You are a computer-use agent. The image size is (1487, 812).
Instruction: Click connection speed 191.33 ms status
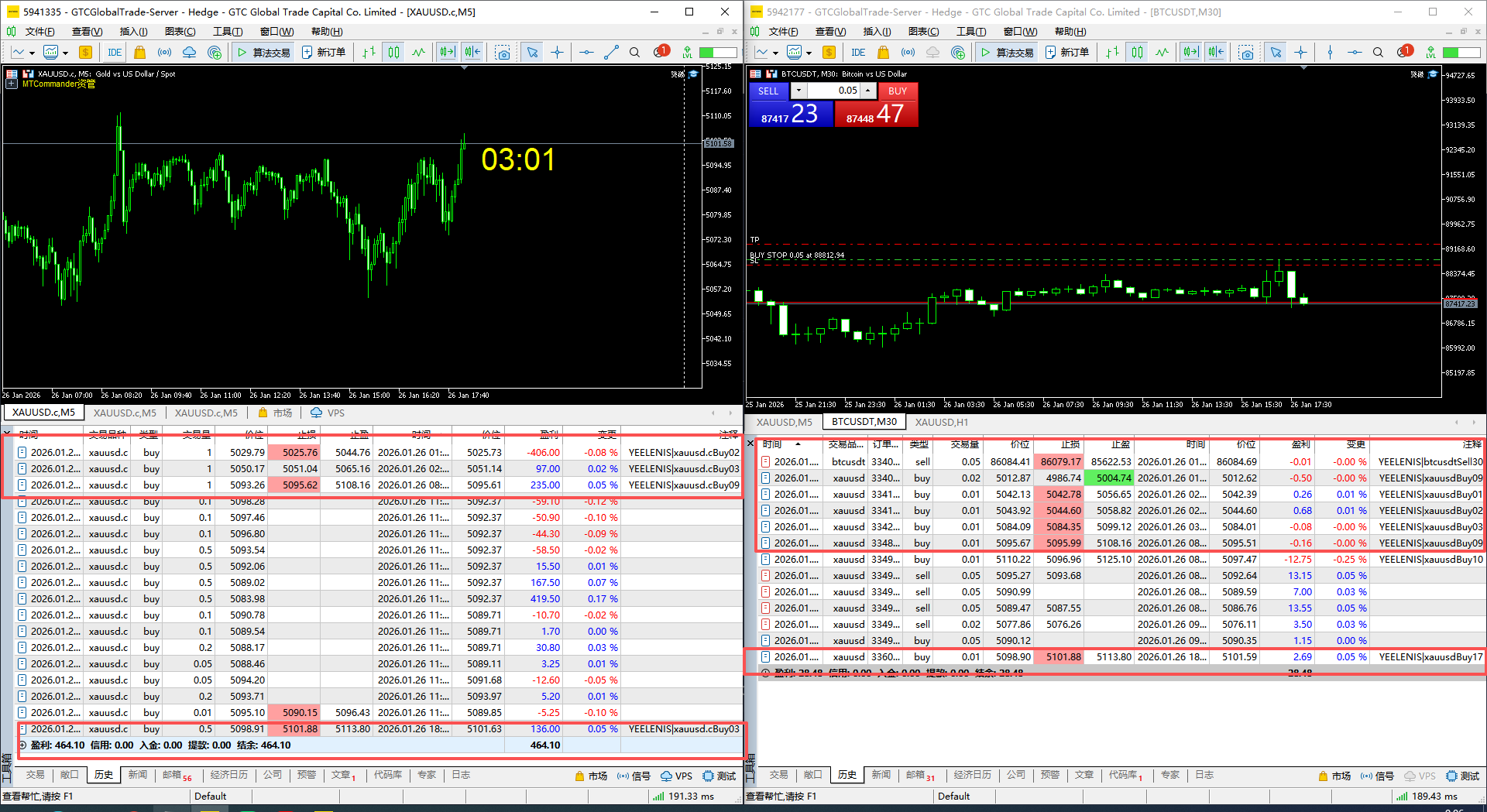tap(683, 797)
